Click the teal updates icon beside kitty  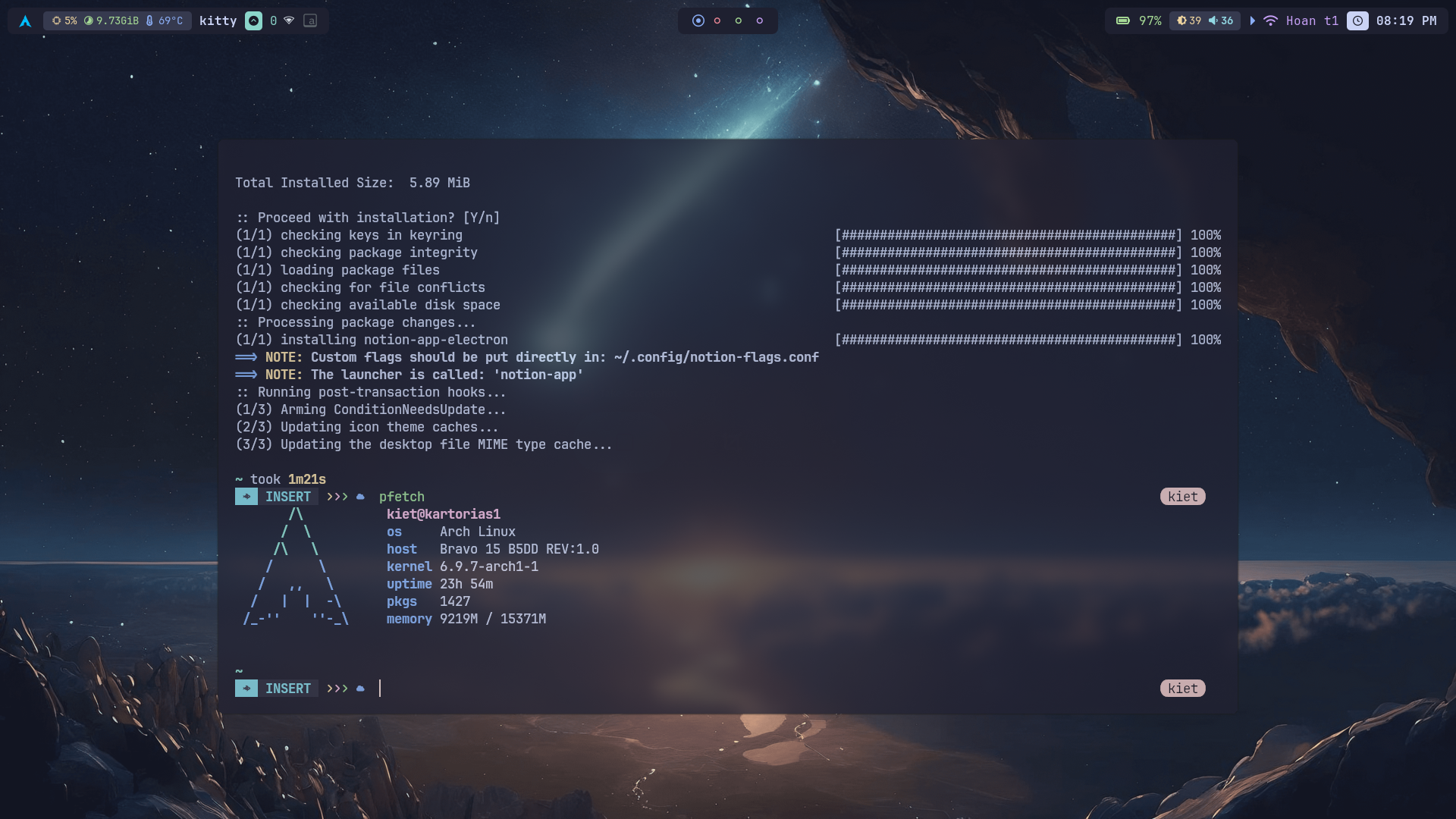[x=253, y=21]
